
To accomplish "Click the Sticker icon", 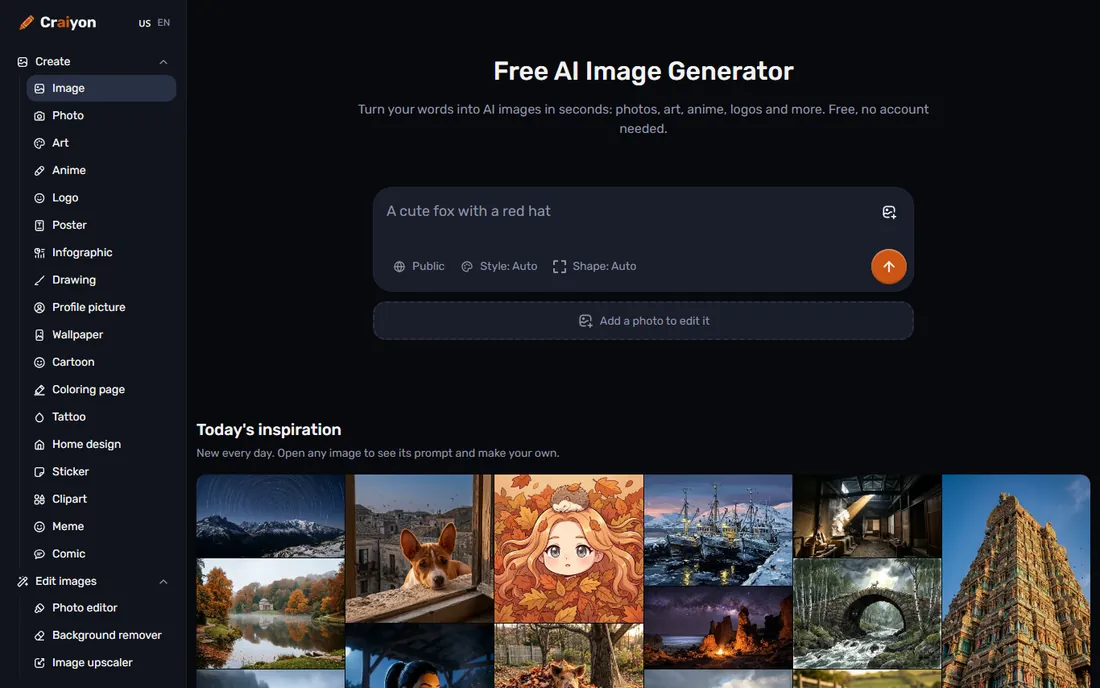I will click(39, 471).
